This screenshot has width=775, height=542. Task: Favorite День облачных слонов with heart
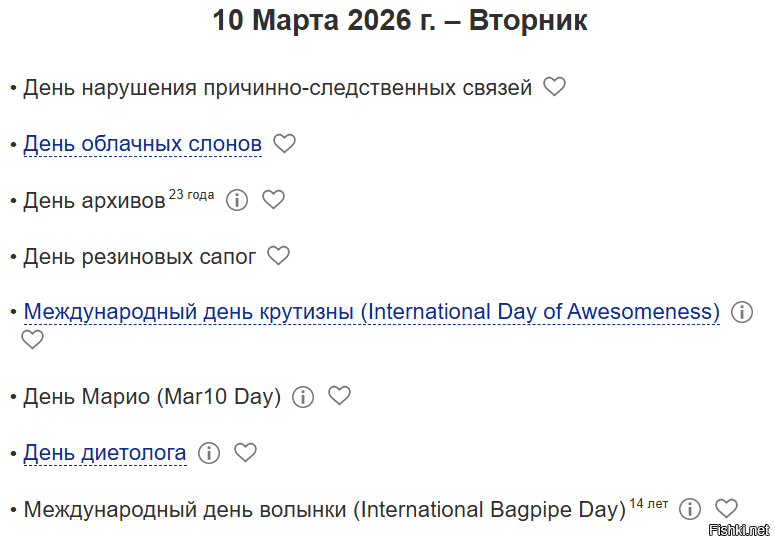(x=285, y=144)
